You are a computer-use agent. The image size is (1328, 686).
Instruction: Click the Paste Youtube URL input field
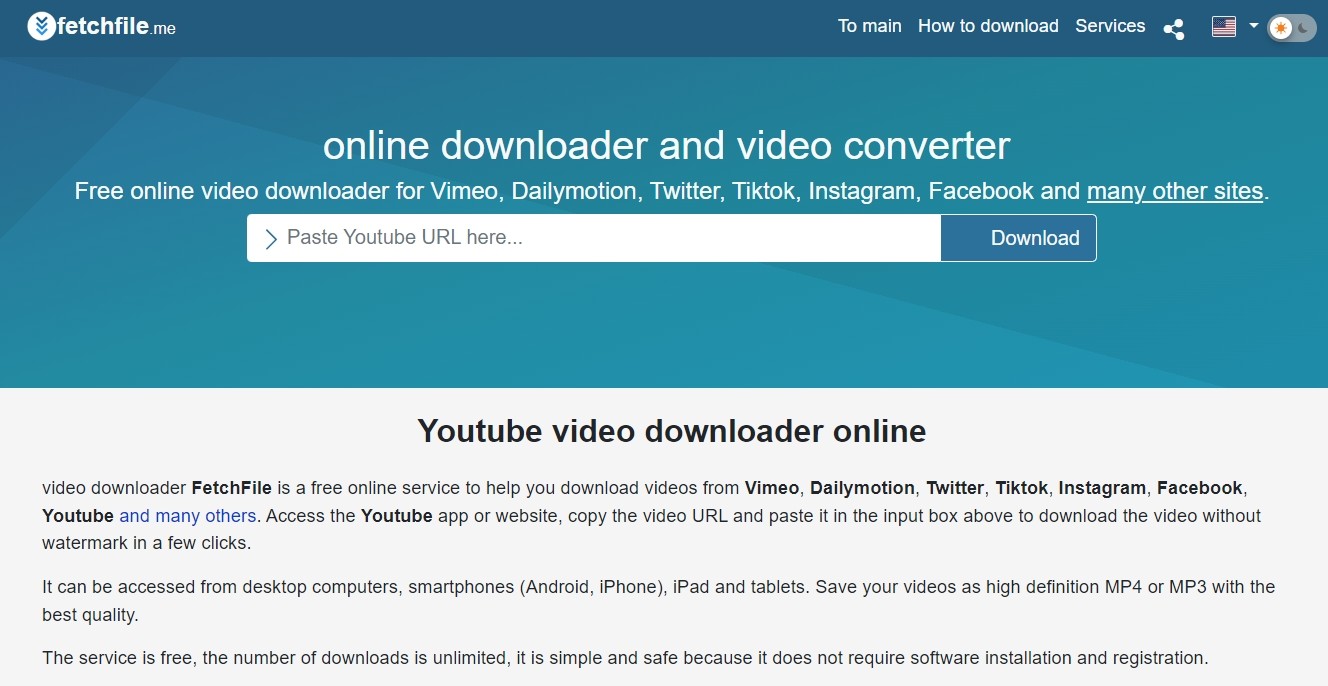594,238
